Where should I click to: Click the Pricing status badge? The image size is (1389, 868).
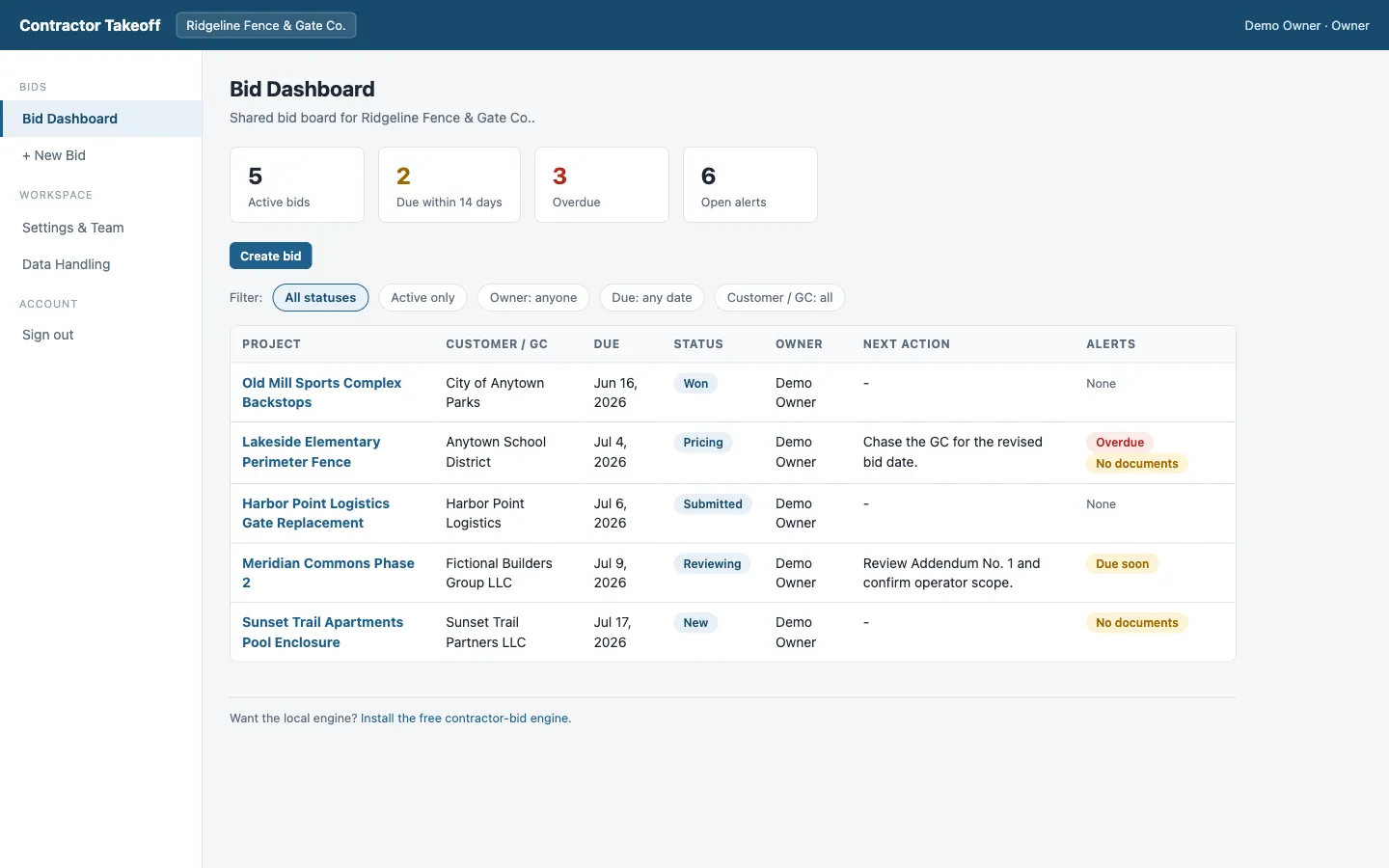[x=703, y=442]
